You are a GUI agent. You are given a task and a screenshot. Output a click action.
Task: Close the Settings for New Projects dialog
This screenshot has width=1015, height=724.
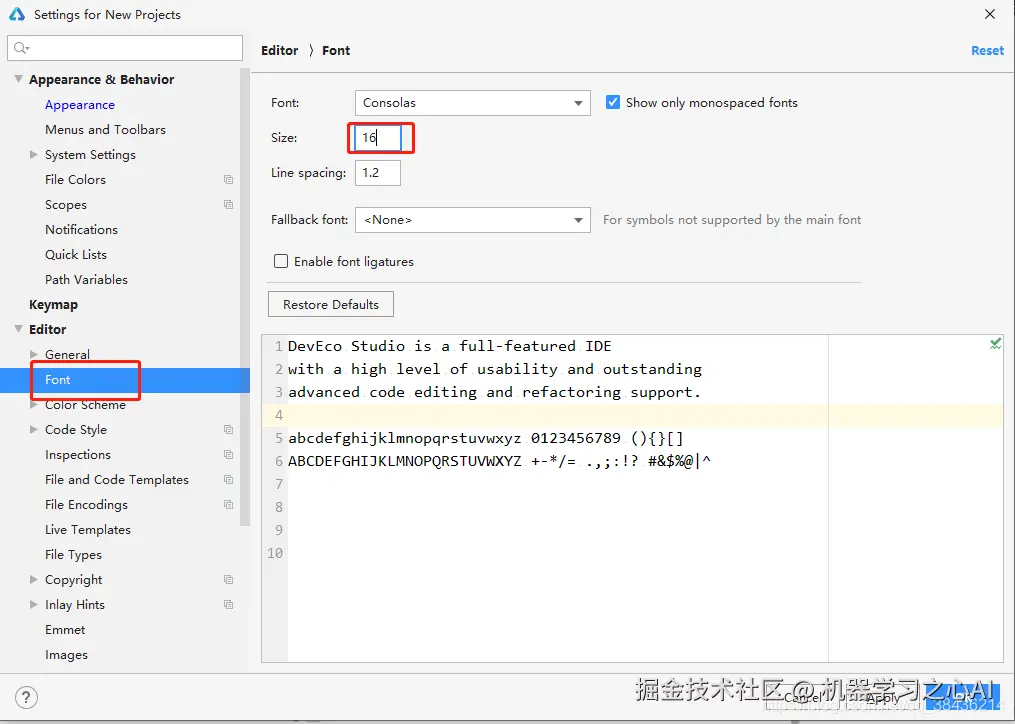click(990, 14)
